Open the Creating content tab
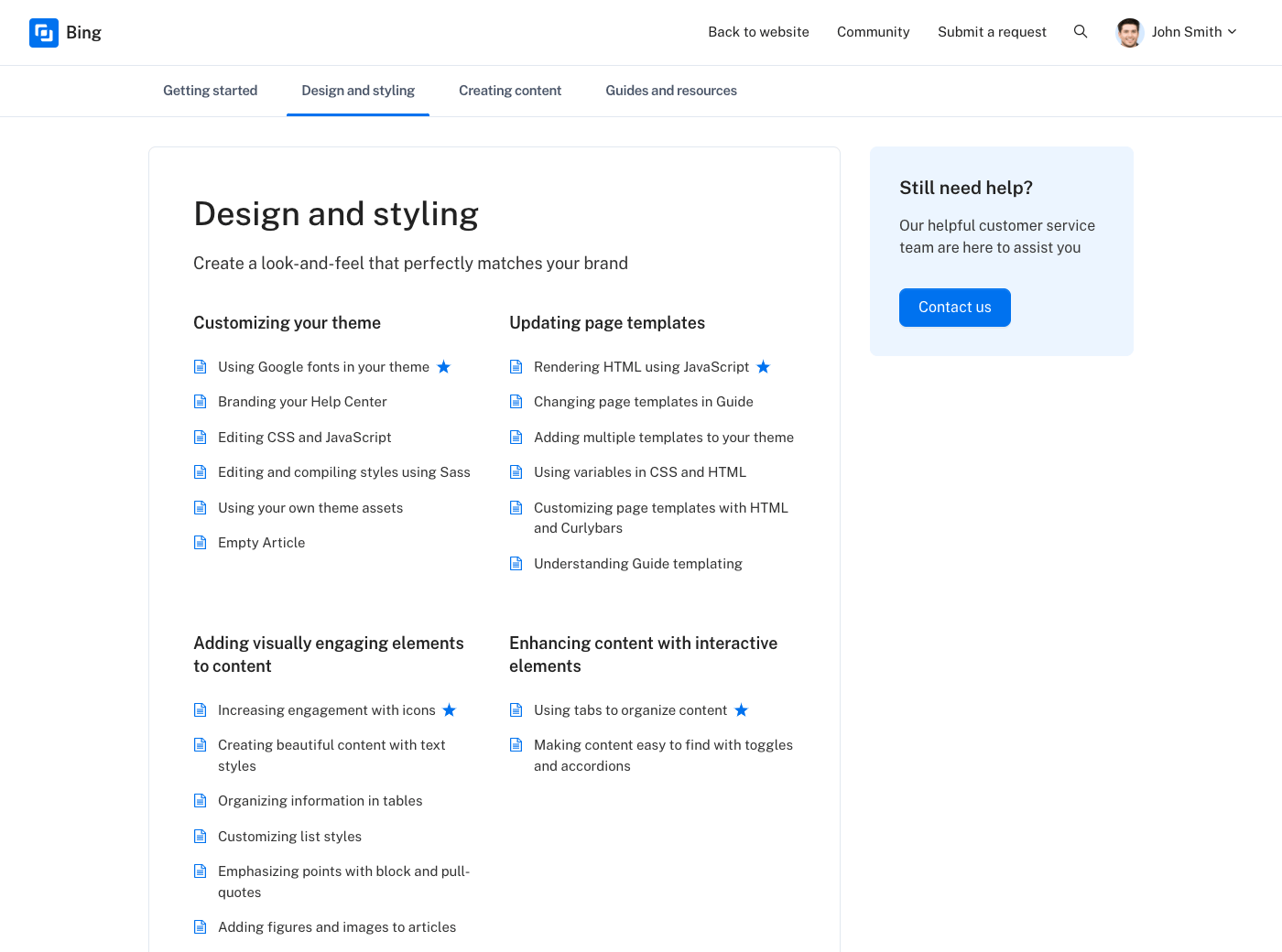Screen dimensions: 1282x952 (x=510, y=91)
